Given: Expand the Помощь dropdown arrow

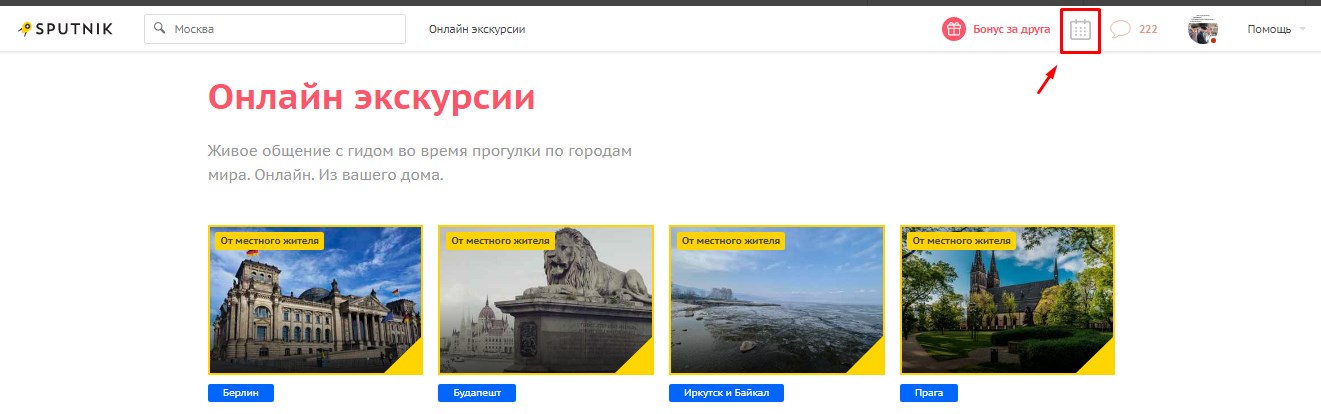Looking at the screenshot, I should pos(1303,29).
